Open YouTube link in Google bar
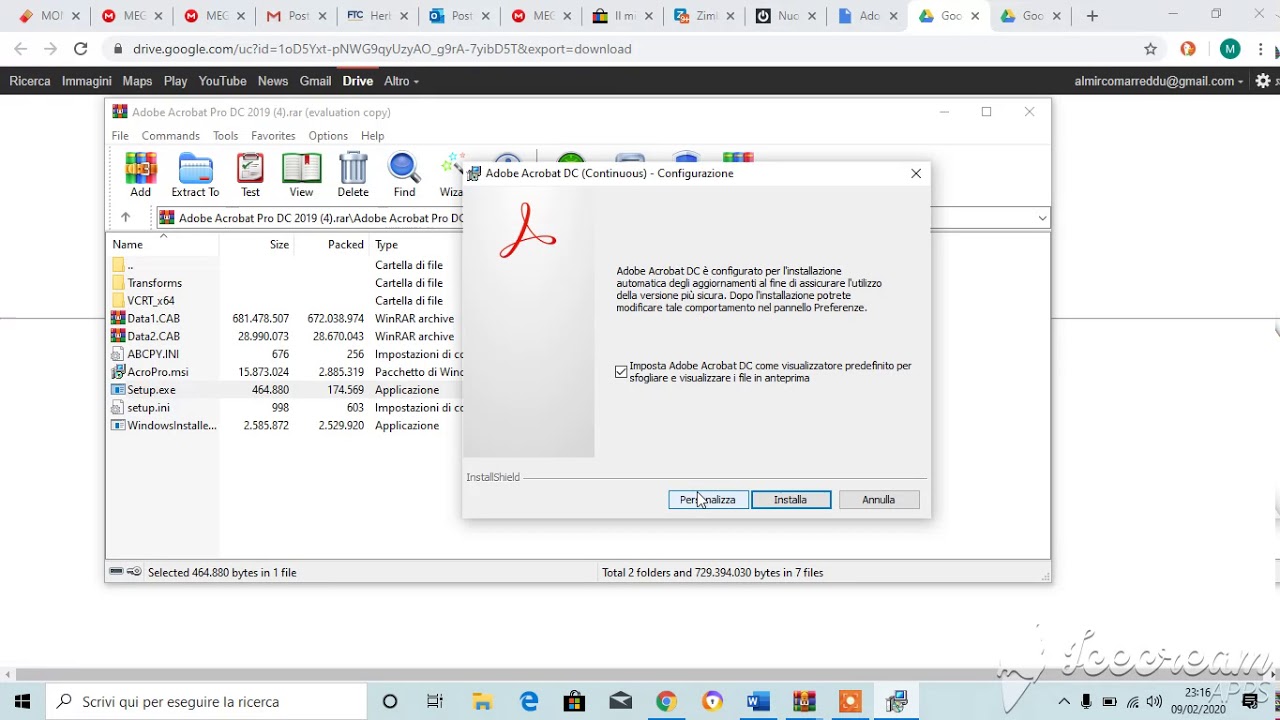Viewport: 1280px width, 720px height. [222, 81]
